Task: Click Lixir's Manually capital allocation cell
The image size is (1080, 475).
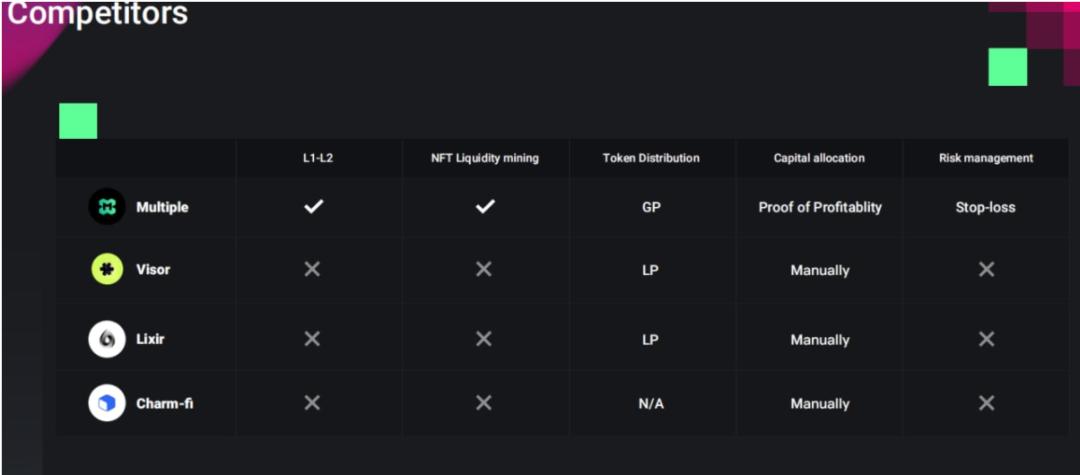Action: coord(820,340)
